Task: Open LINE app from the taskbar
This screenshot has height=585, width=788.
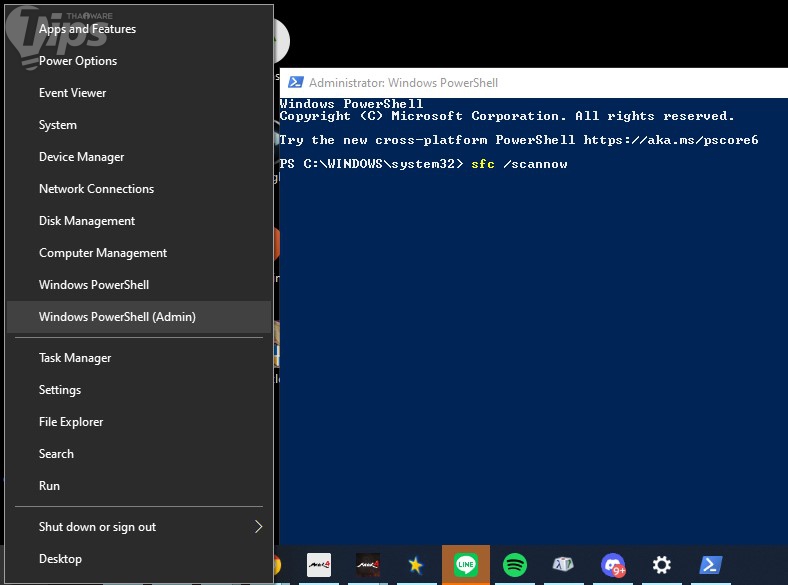Action: 466,565
